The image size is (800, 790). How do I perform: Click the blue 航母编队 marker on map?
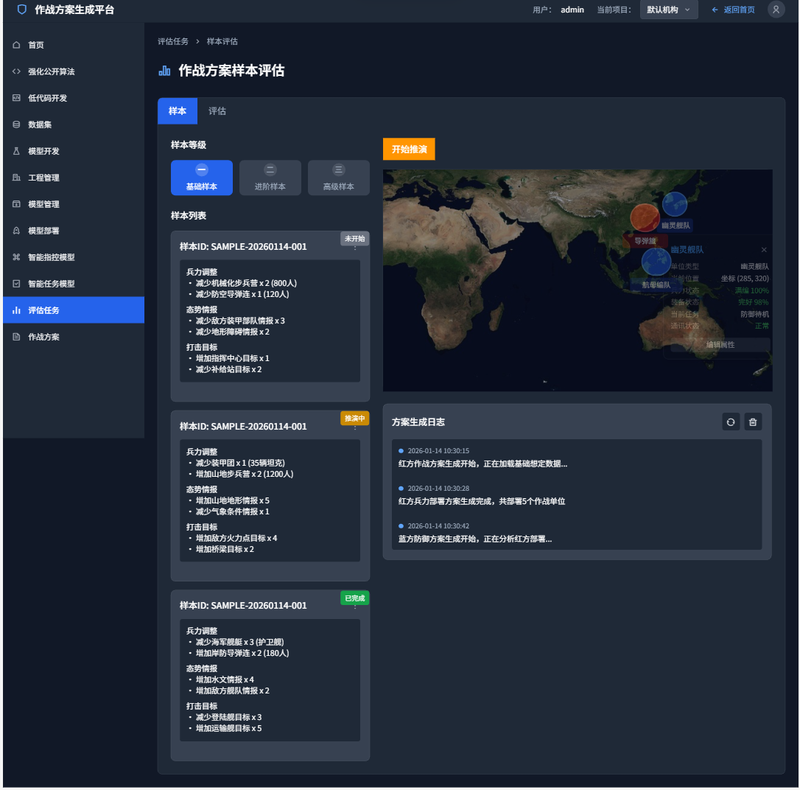click(656, 262)
